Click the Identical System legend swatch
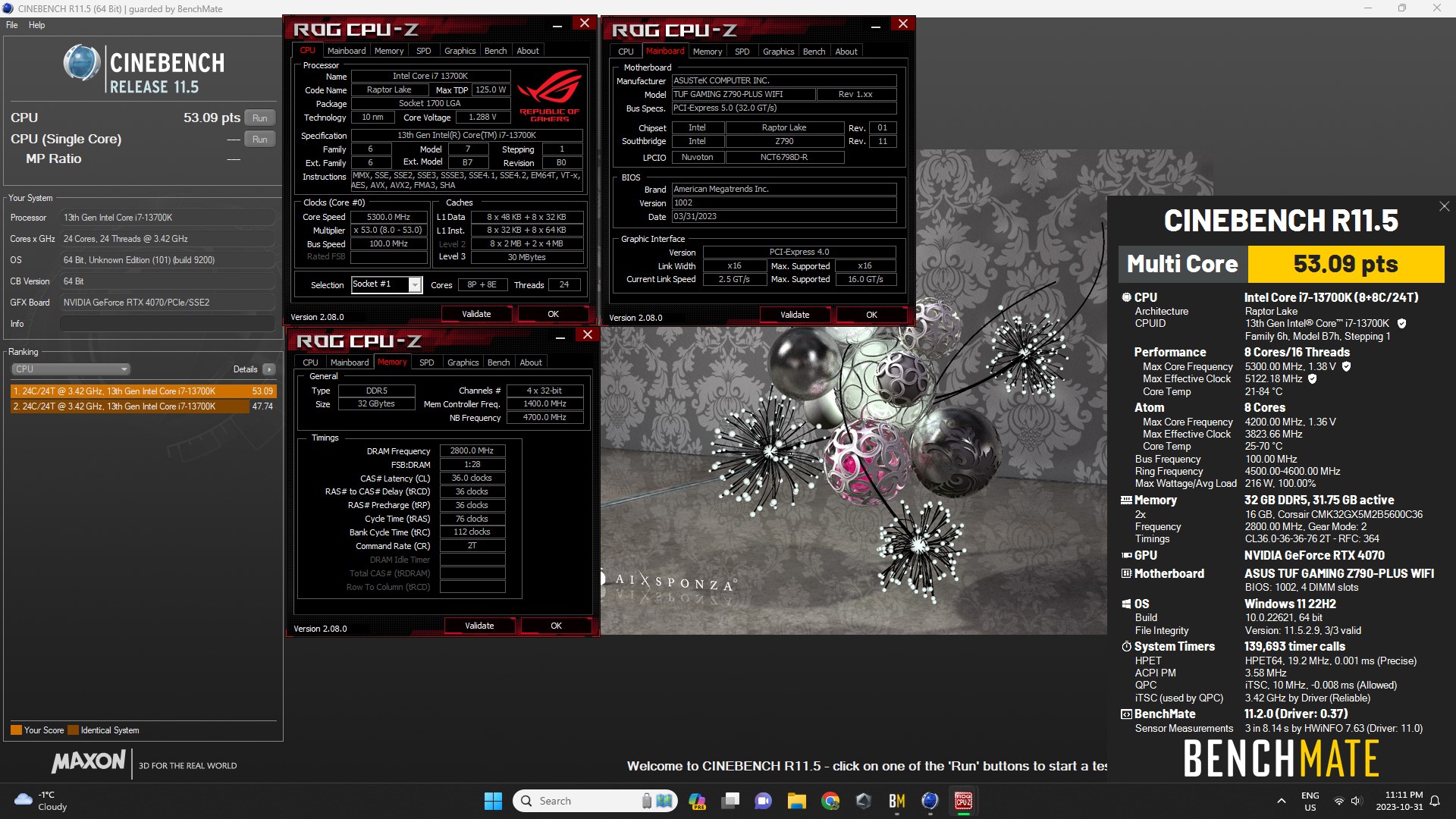 click(73, 730)
